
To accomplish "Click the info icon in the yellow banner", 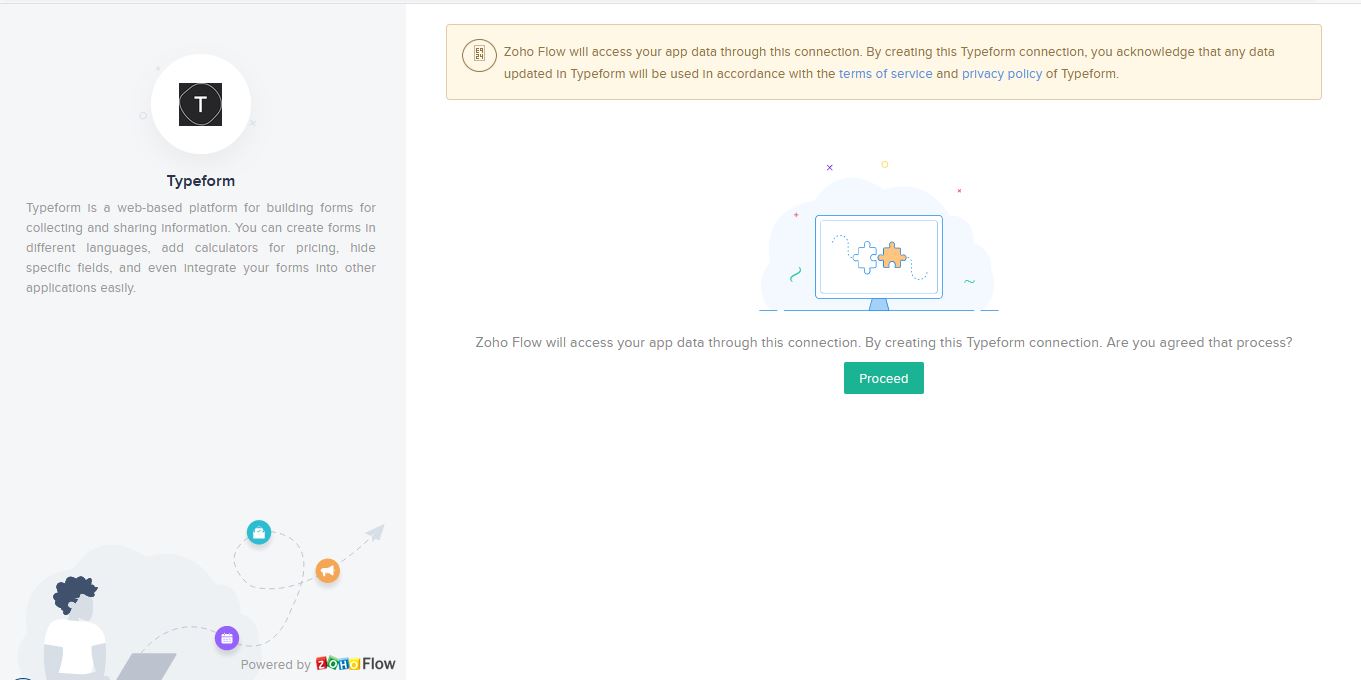I will (x=479, y=55).
